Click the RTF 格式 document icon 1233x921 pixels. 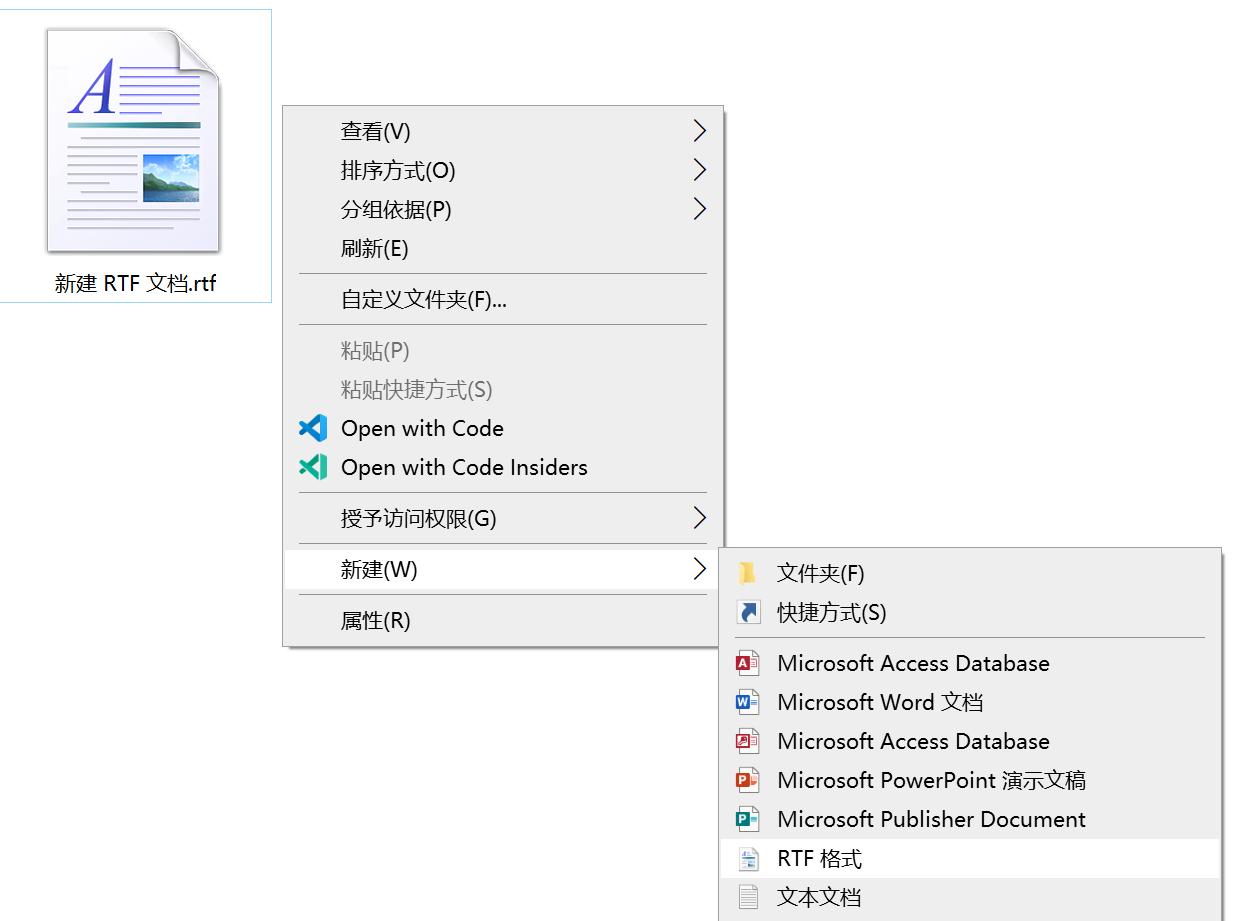point(747,858)
